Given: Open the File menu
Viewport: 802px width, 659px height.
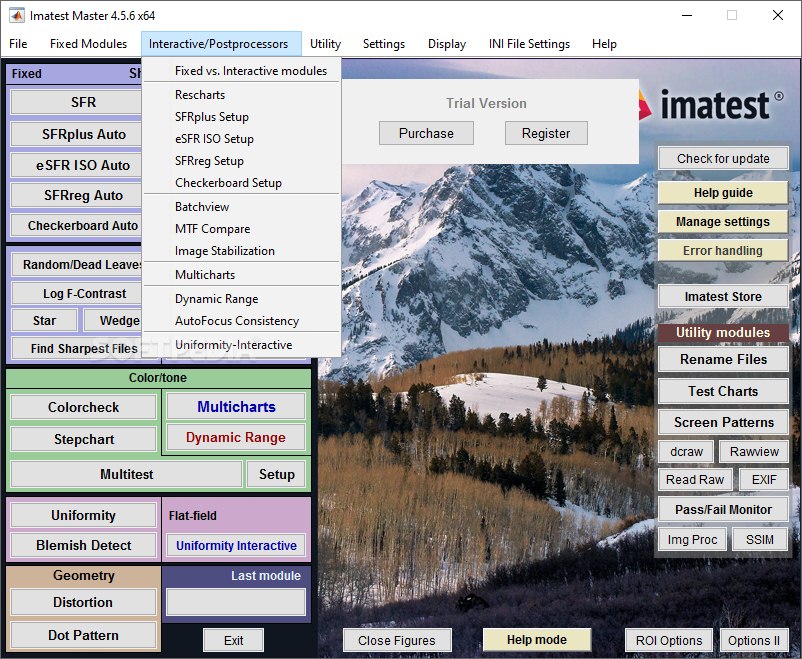Looking at the screenshot, I should coord(18,44).
